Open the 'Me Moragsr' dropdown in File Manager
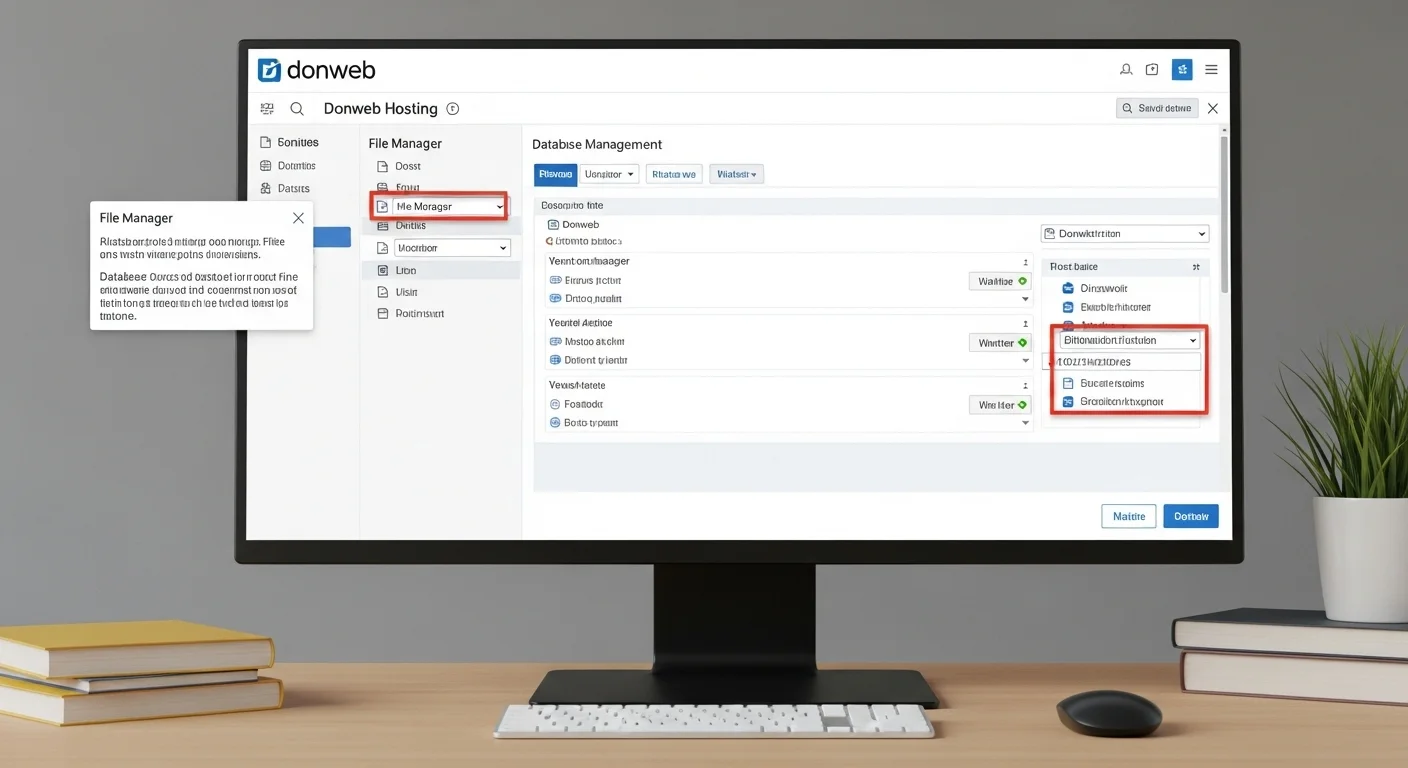Screen dimensions: 1408x768 click(450, 206)
